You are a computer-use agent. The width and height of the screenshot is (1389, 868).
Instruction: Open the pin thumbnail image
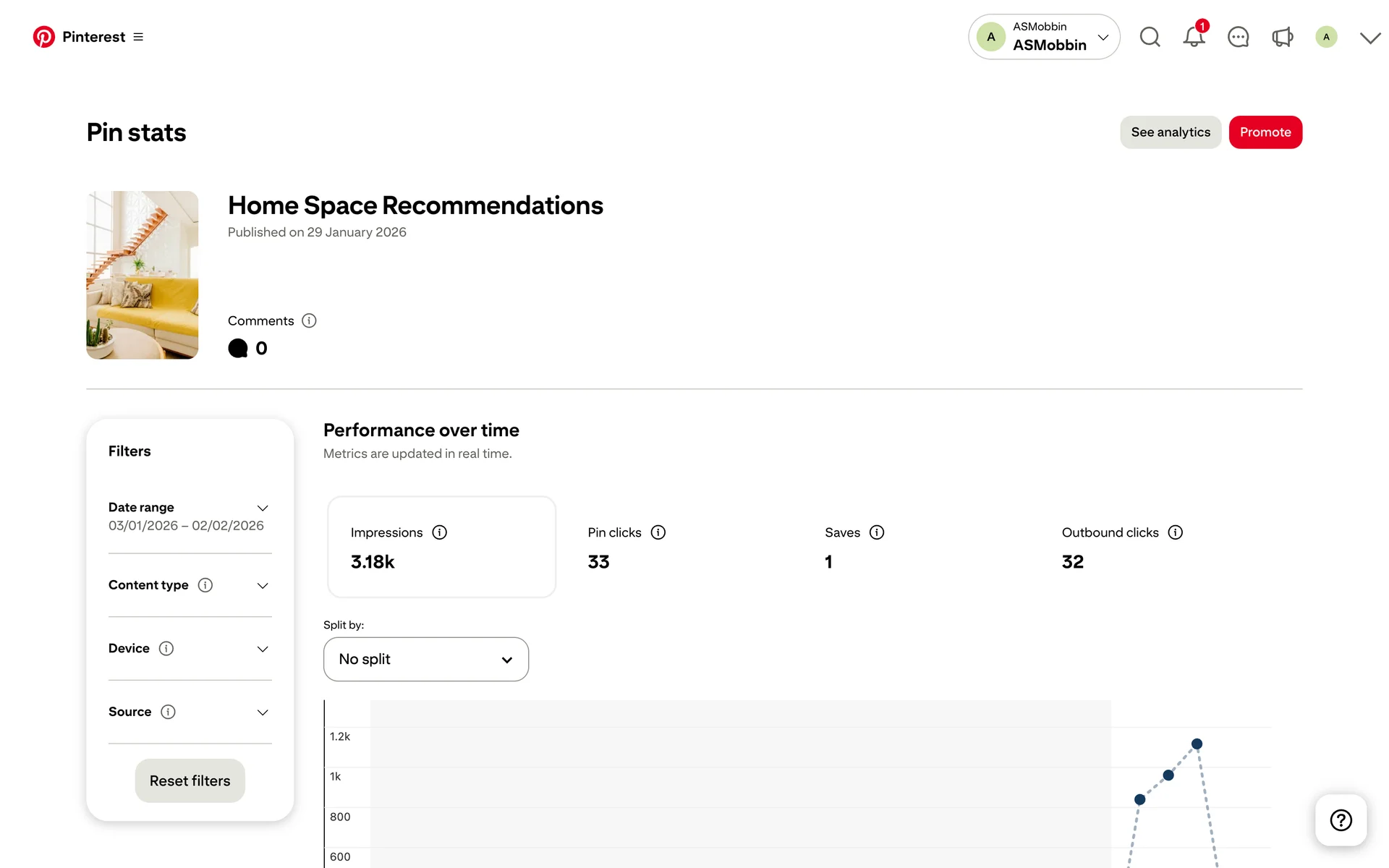(x=143, y=275)
